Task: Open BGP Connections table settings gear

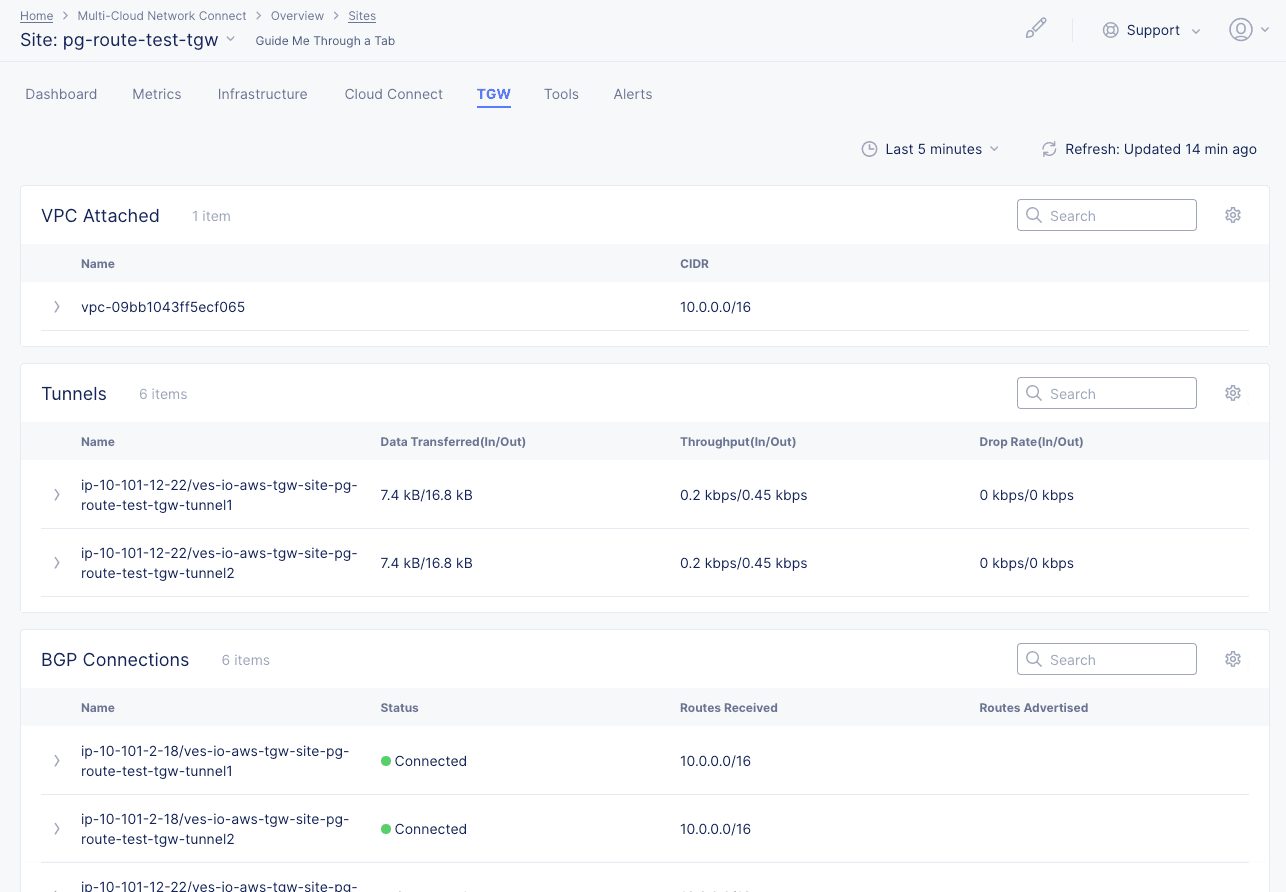Action: (x=1233, y=659)
